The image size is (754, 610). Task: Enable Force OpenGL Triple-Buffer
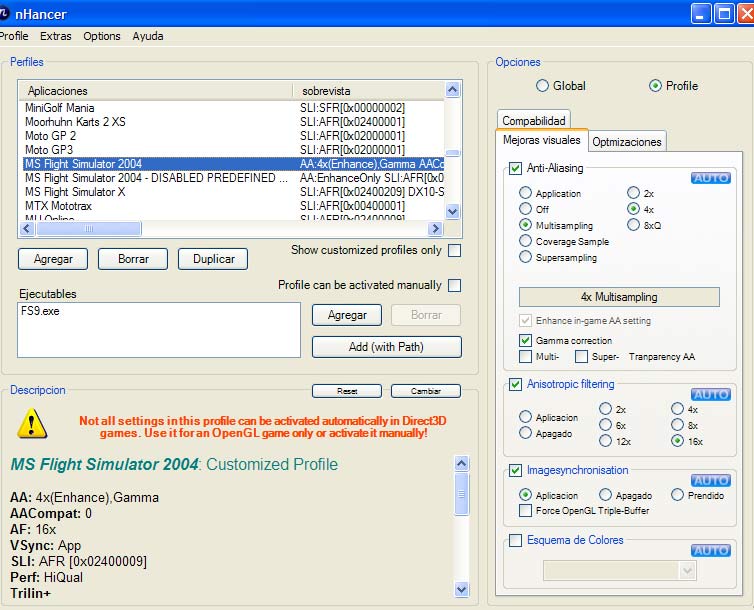click(x=526, y=511)
